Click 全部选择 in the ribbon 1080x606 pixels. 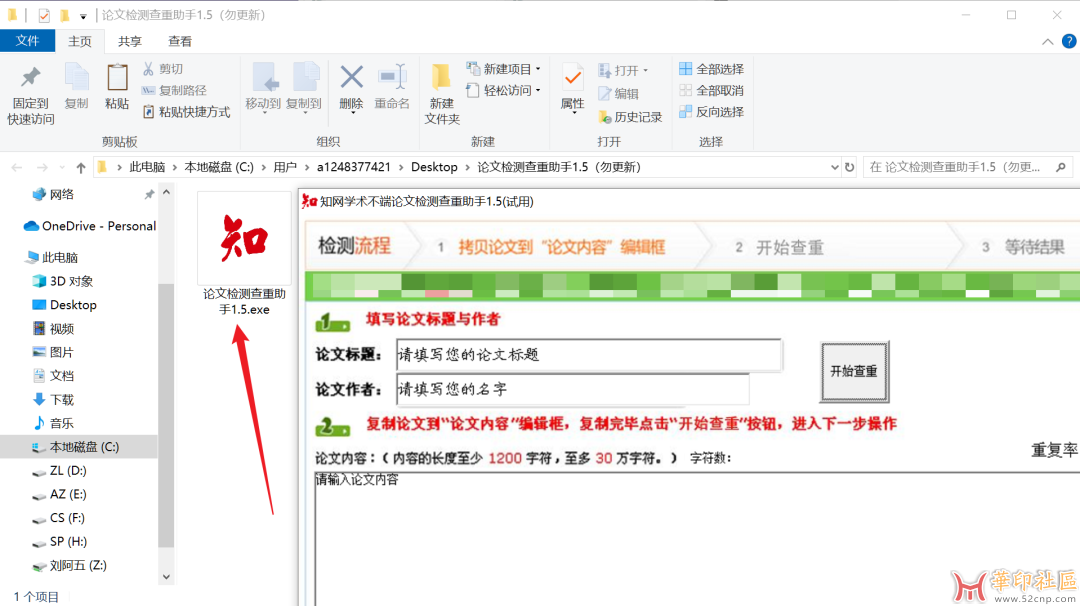[x=711, y=69]
